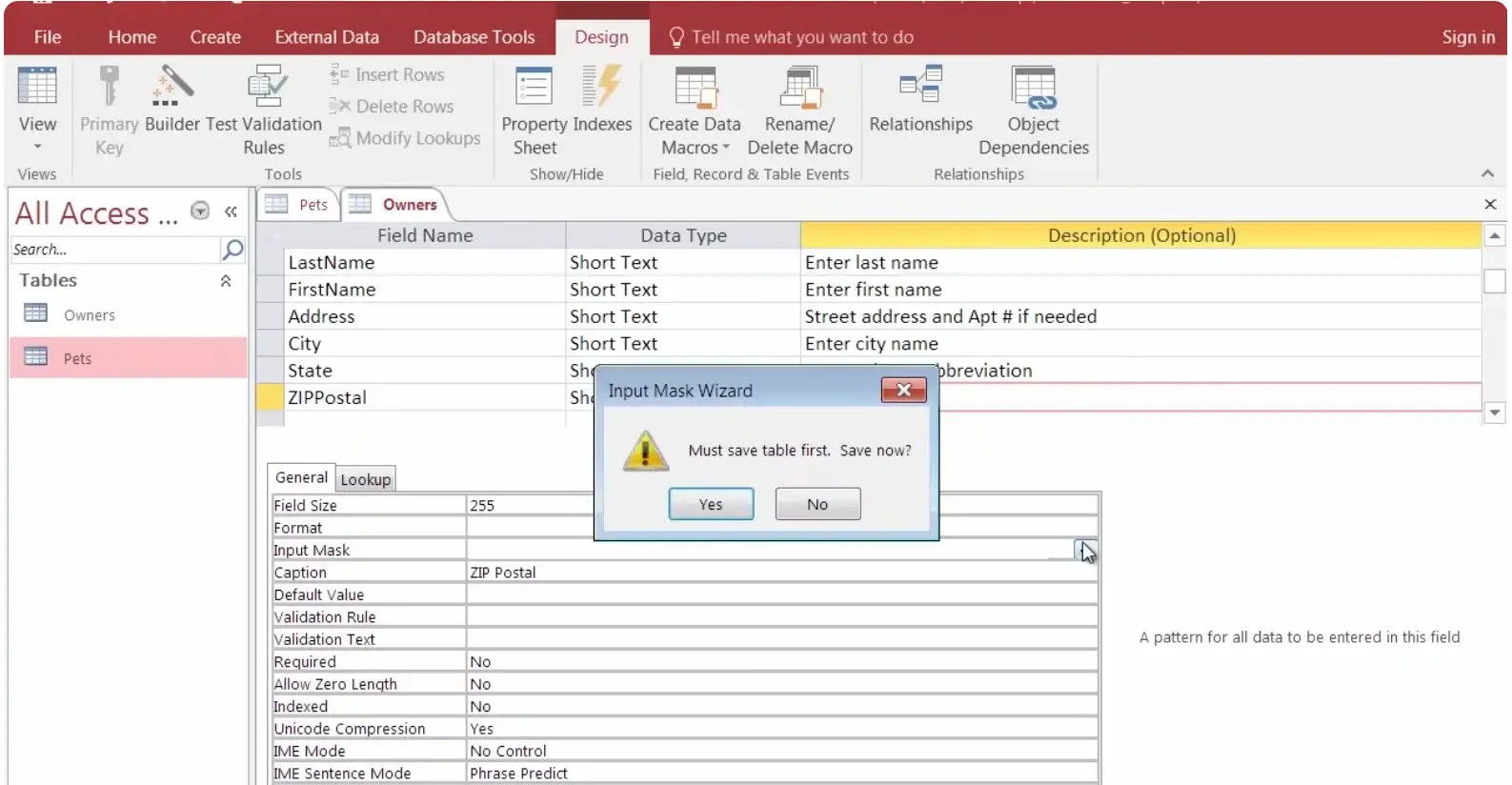Viewport: 1512px width, 785px height.
Task: Click Rename/Delete Macro icon
Action: (799, 88)
